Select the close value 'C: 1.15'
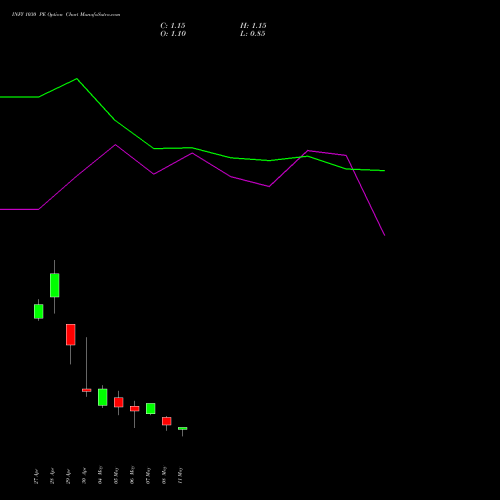Screen dimensions: 500x500 coord(173,26)
